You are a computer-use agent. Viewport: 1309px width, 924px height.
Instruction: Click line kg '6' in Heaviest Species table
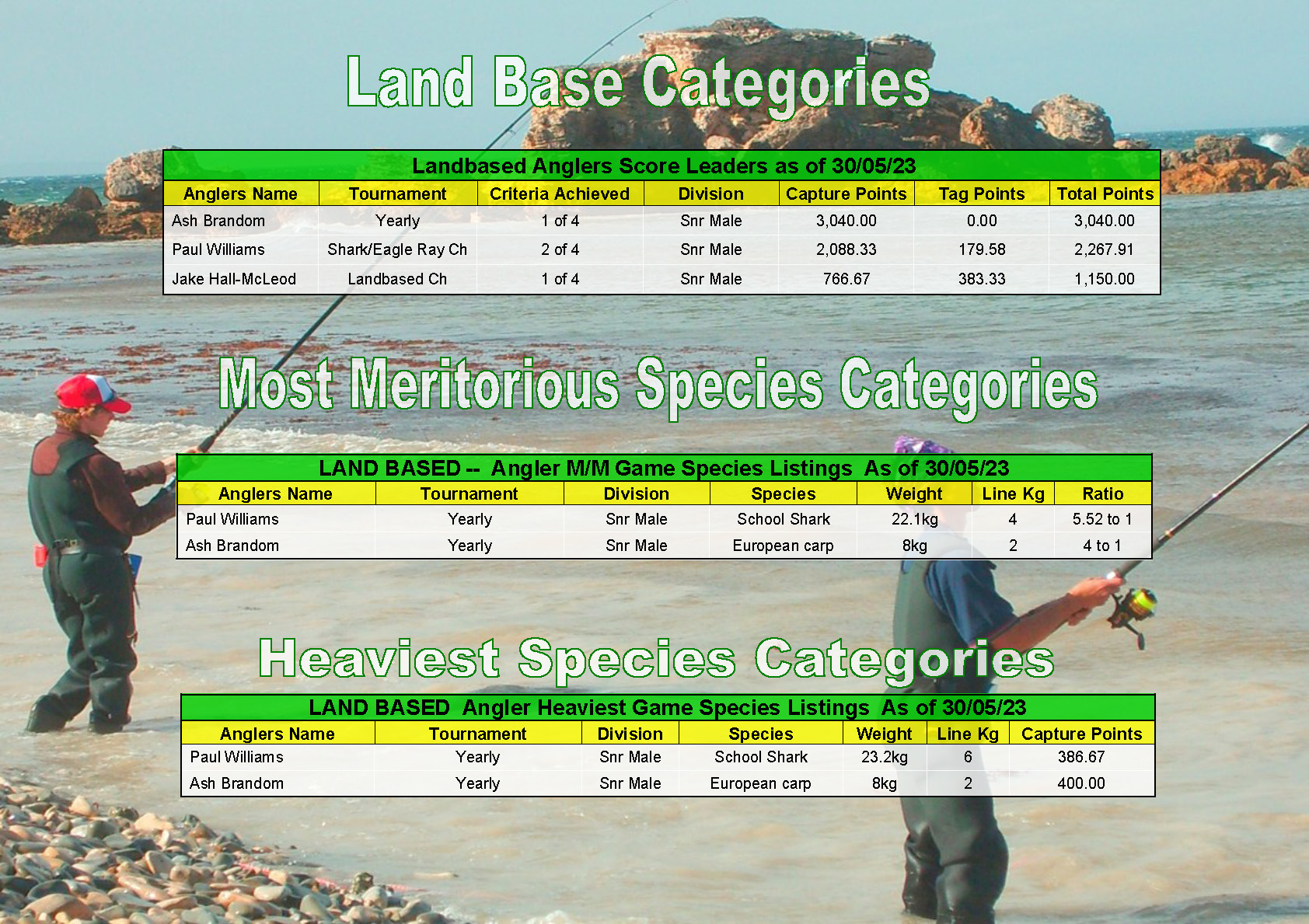[x=968, y=757]
